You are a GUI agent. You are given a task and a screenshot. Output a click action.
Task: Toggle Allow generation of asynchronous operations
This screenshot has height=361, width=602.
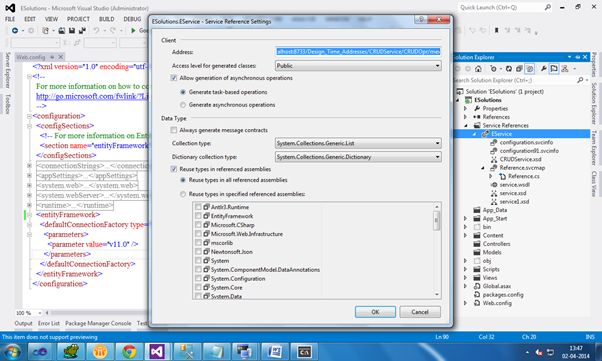[174, 78]
